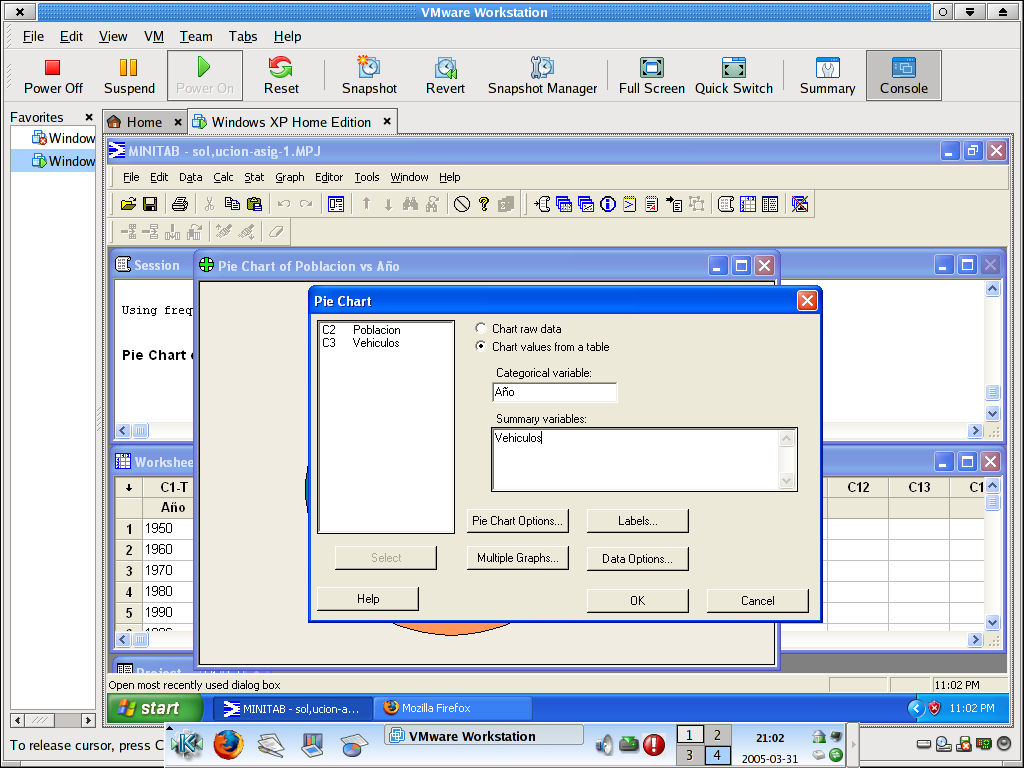Switch to the Console view
The image size is (1024, 768).
[x=904, y=76]
